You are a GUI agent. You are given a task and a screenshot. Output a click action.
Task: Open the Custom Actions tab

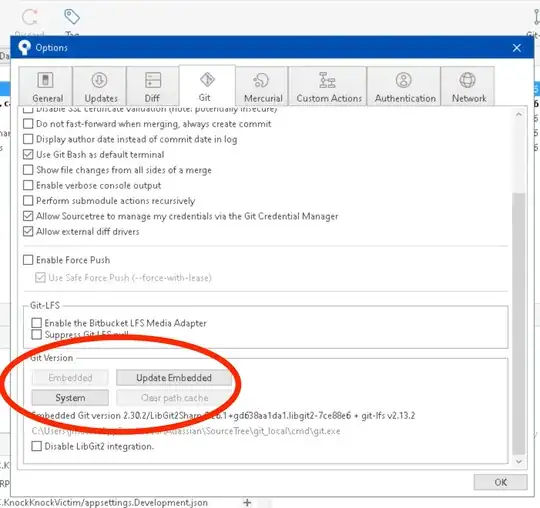click(x=328, y=86)
